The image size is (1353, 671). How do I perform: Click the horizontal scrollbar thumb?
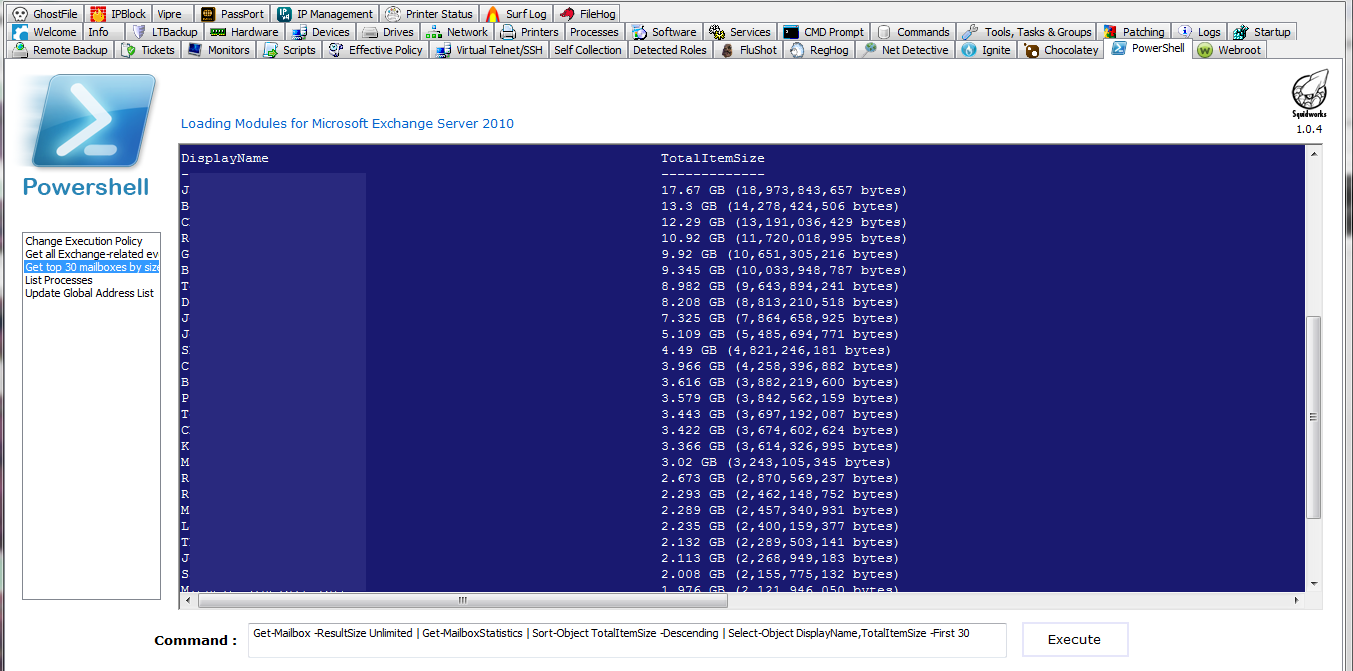point(462,600)
